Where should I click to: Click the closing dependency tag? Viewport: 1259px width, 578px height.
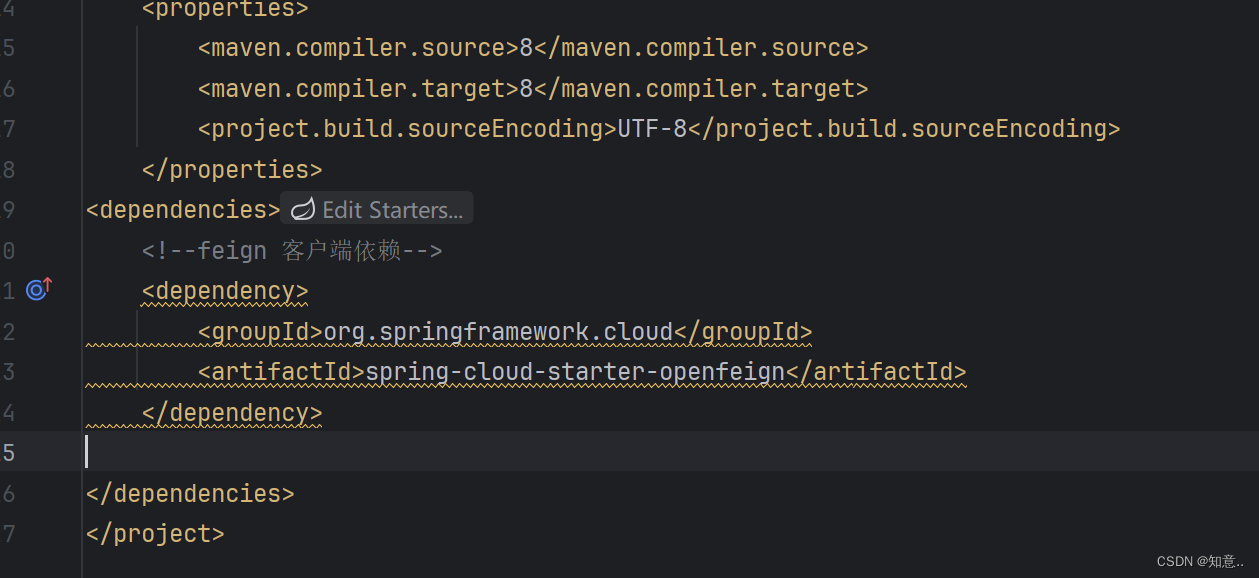point(232,412)
